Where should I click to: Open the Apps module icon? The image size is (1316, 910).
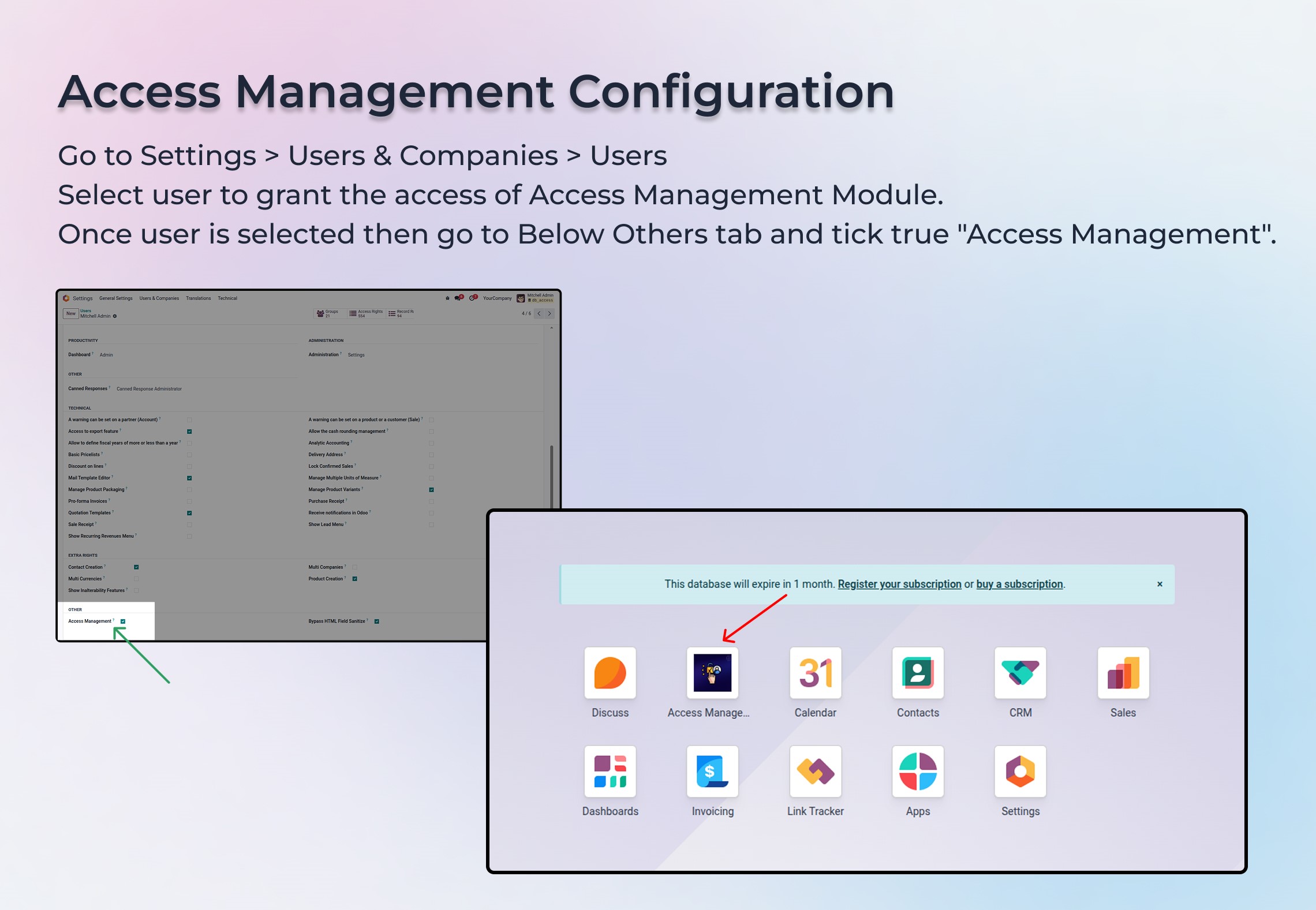[x=917, y=772]
